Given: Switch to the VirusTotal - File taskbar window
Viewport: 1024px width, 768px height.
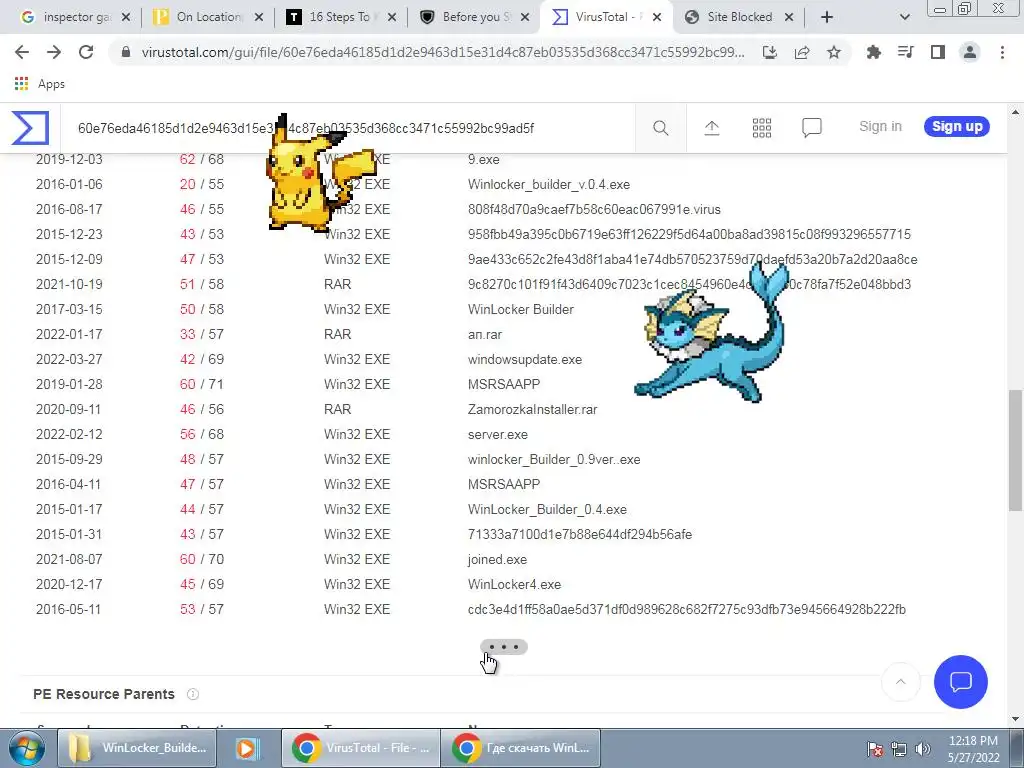Looking at the screenshot, I should click(360, 748).
